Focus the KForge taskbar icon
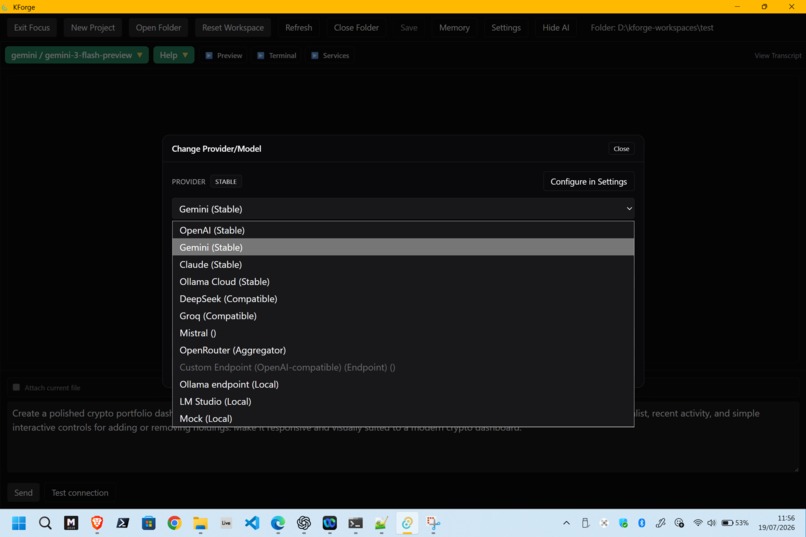Image resolution: width=806 pixels, height=537 pixels. point(407,523)
